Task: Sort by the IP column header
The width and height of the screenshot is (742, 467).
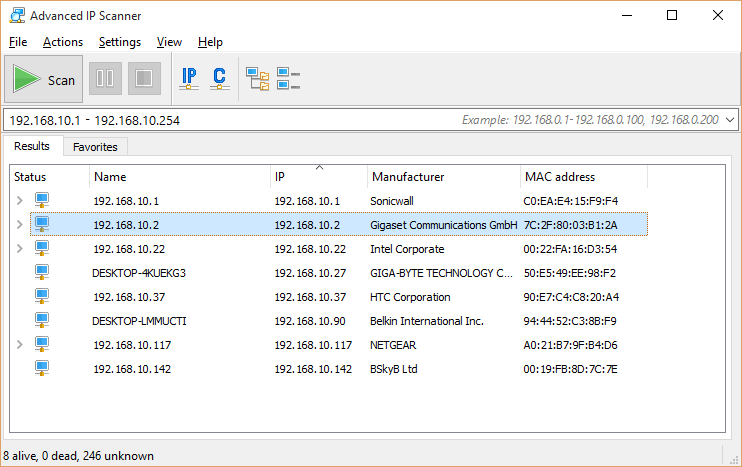Action: click(319, 177)
